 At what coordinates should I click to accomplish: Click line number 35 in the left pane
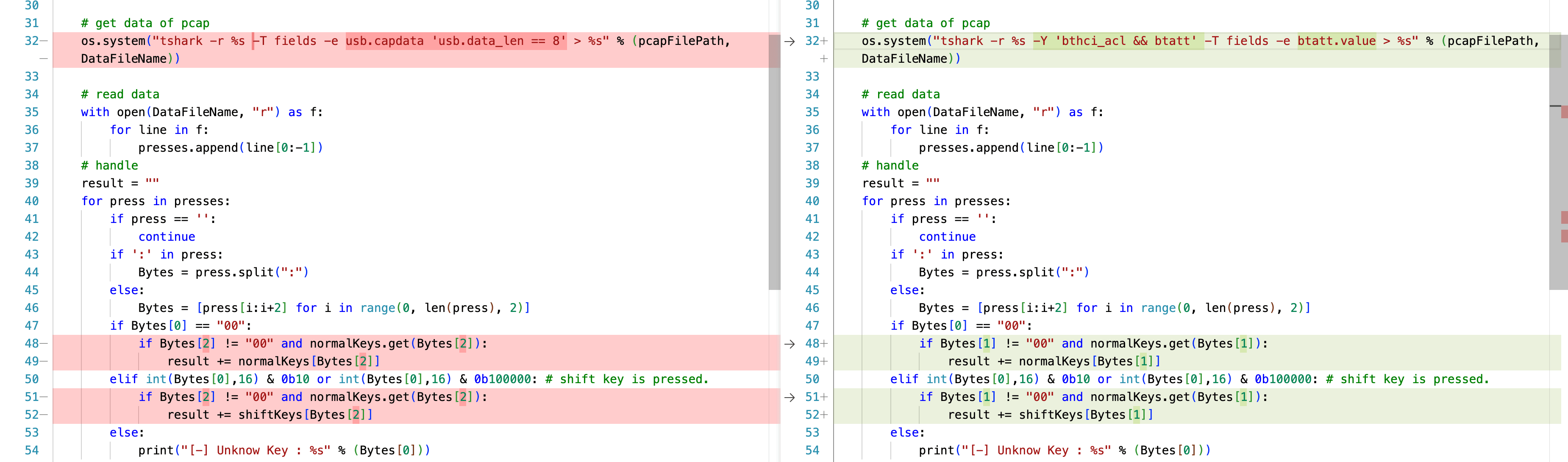(x=32, y=112)
